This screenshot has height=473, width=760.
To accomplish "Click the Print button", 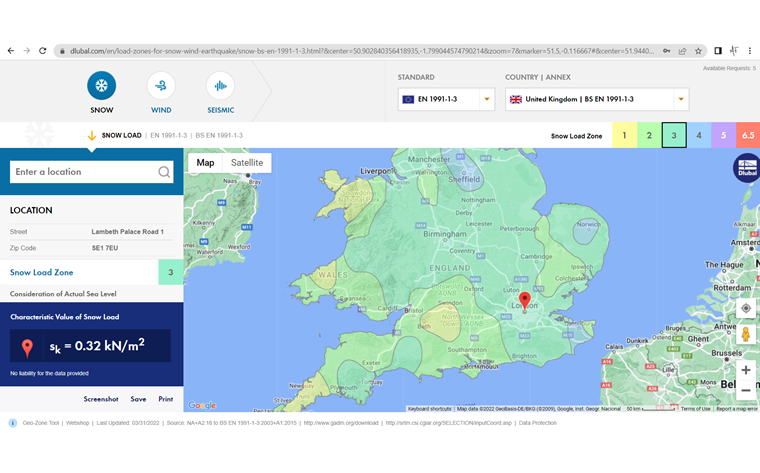I will [x=165, y=399].
